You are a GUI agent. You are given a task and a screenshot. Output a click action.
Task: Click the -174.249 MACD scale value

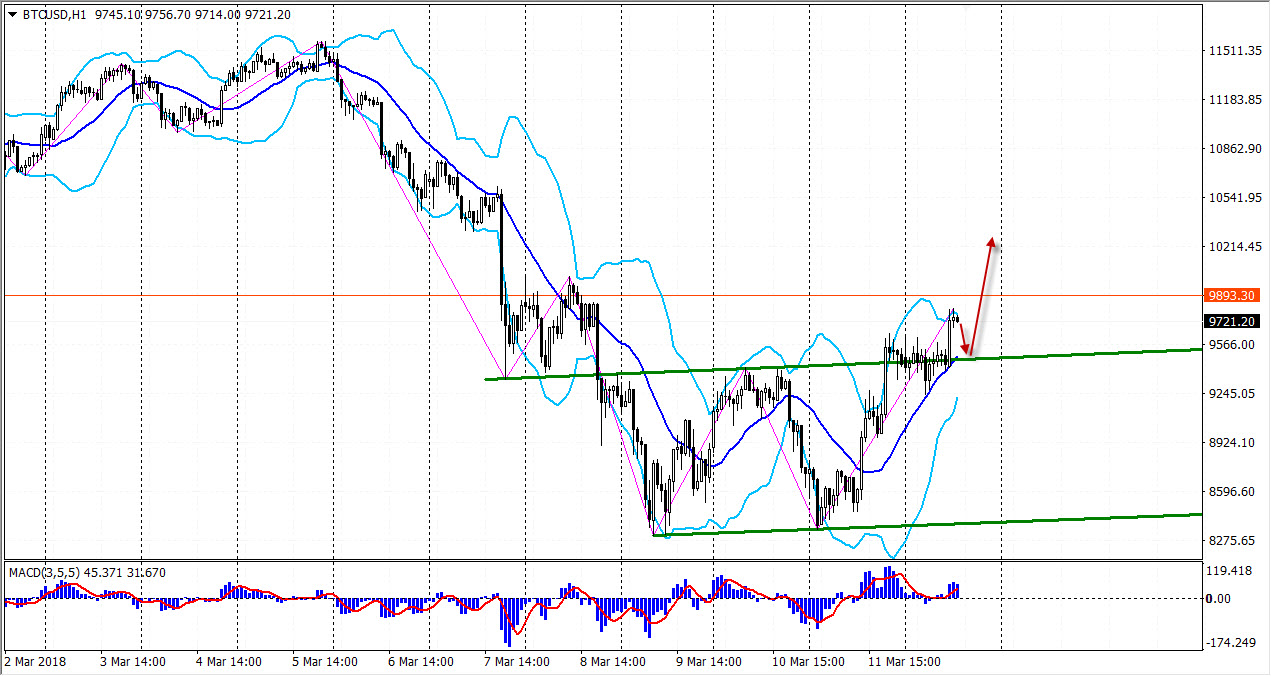1232,642
